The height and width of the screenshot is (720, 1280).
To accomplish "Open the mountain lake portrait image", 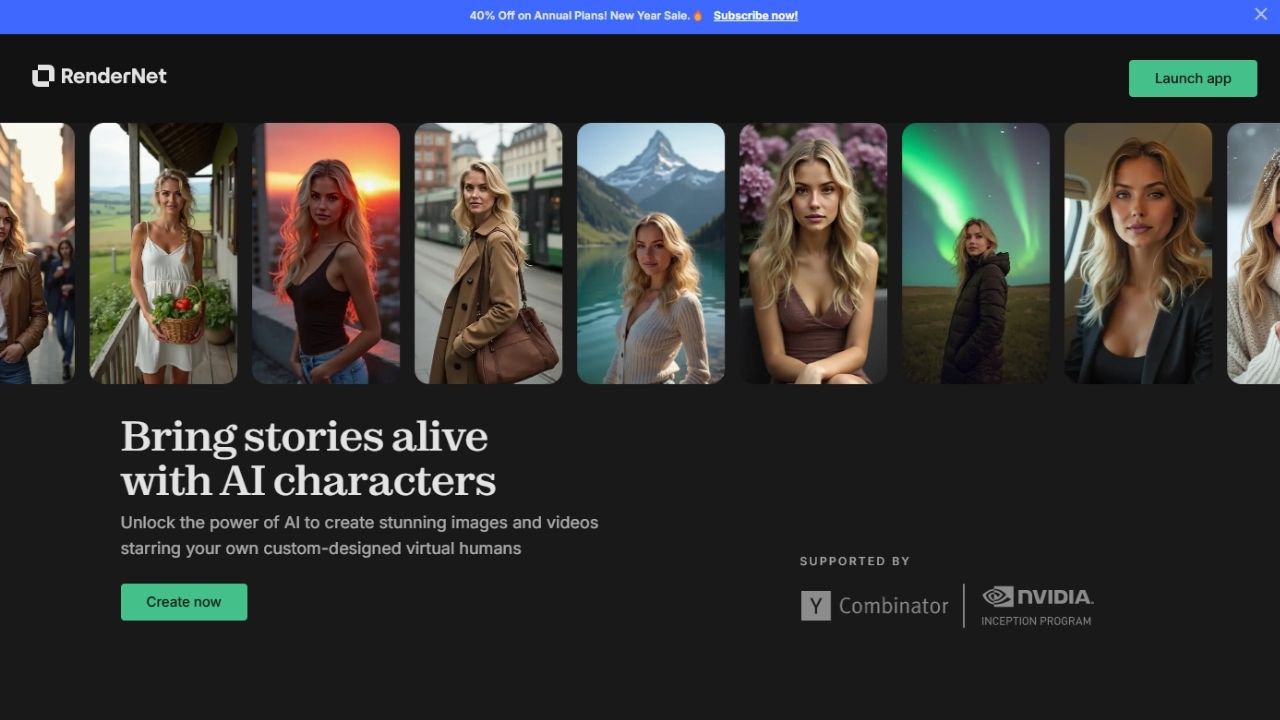I will 651,253.
